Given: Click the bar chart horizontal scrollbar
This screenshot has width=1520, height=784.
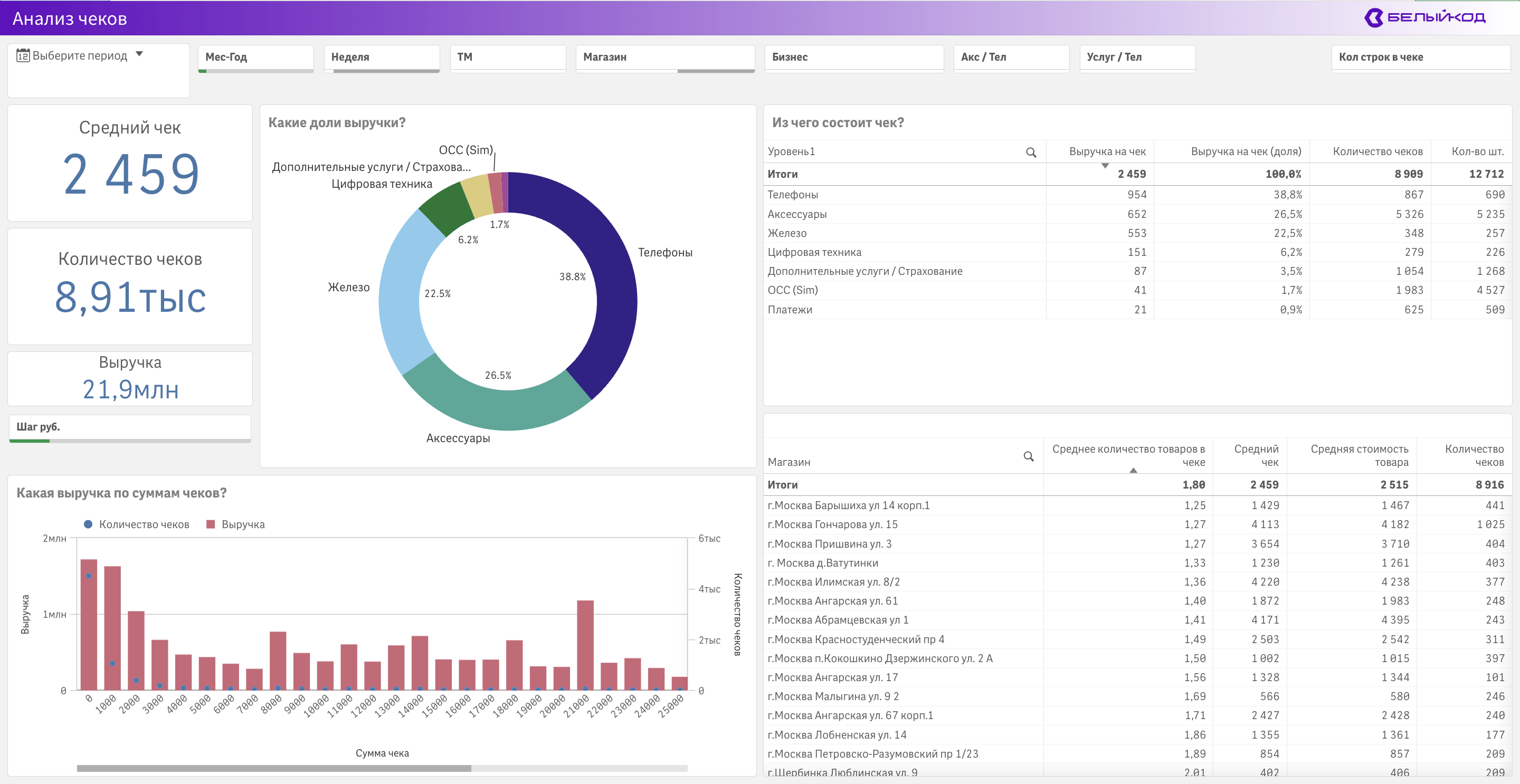Looking at the screenshot, I should tap(274, 768).
